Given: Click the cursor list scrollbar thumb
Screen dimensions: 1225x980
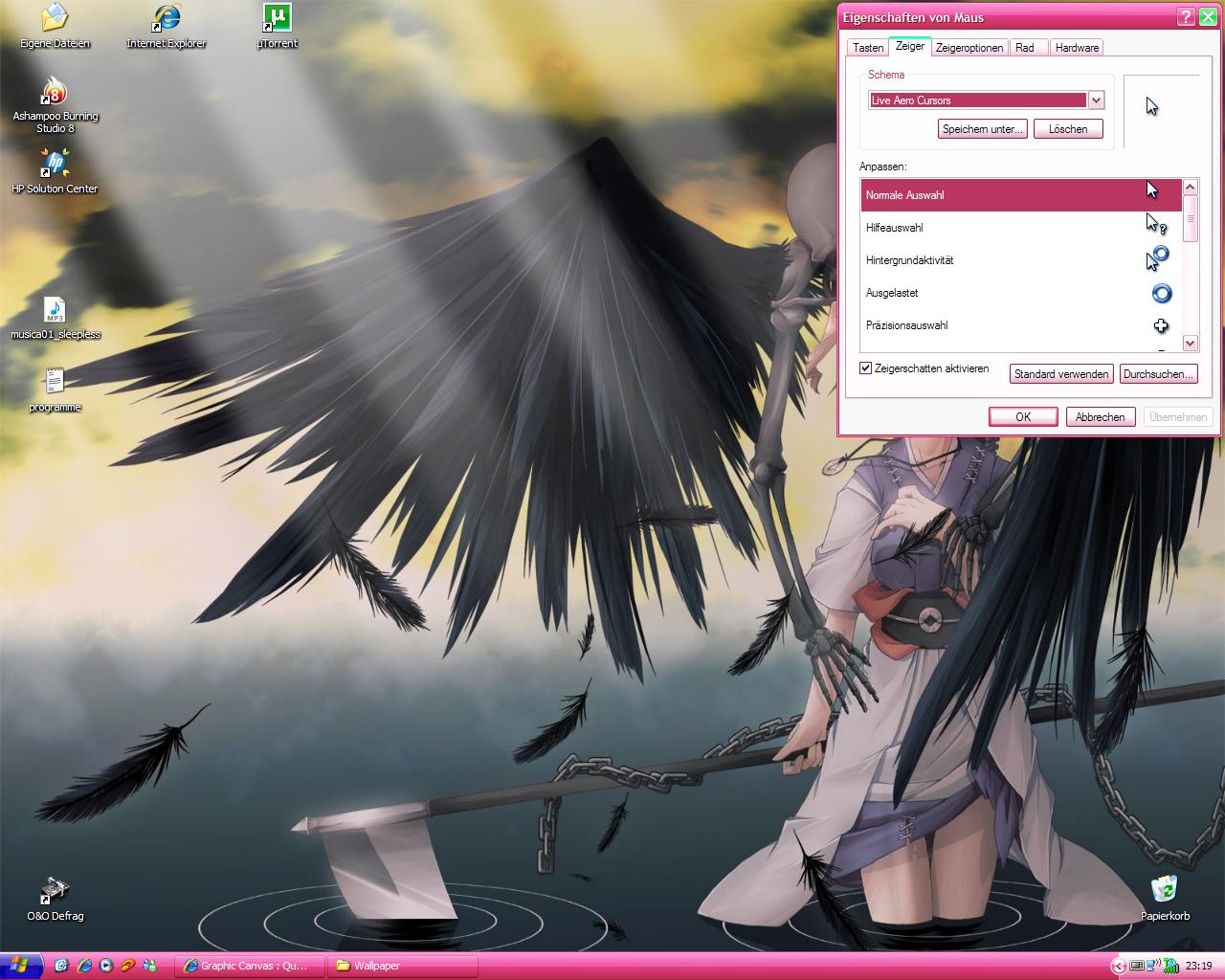Looking at the screenshot, I should (x=1191, y=218).
